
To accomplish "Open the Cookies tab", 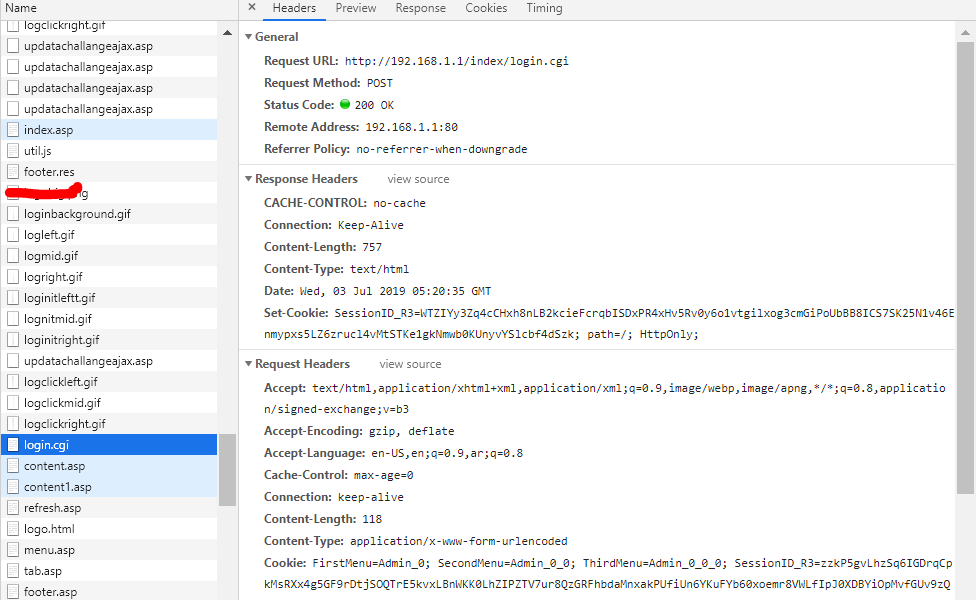I will (486, 8).
